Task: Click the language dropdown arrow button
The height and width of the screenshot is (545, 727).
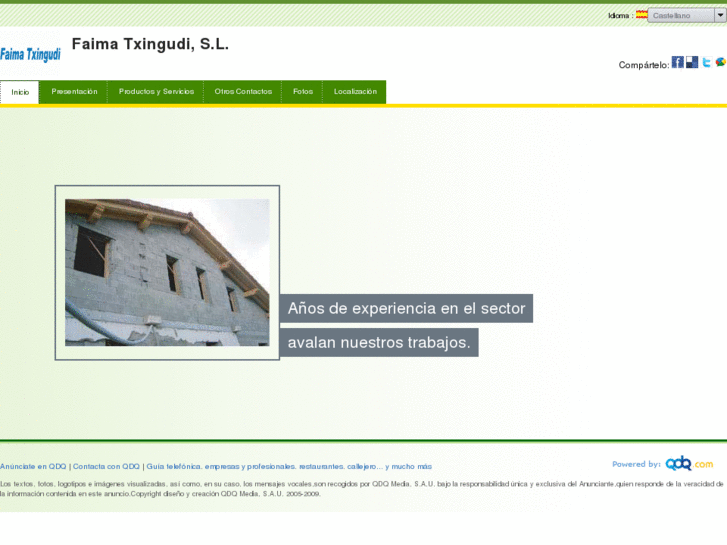Action: 720,15
